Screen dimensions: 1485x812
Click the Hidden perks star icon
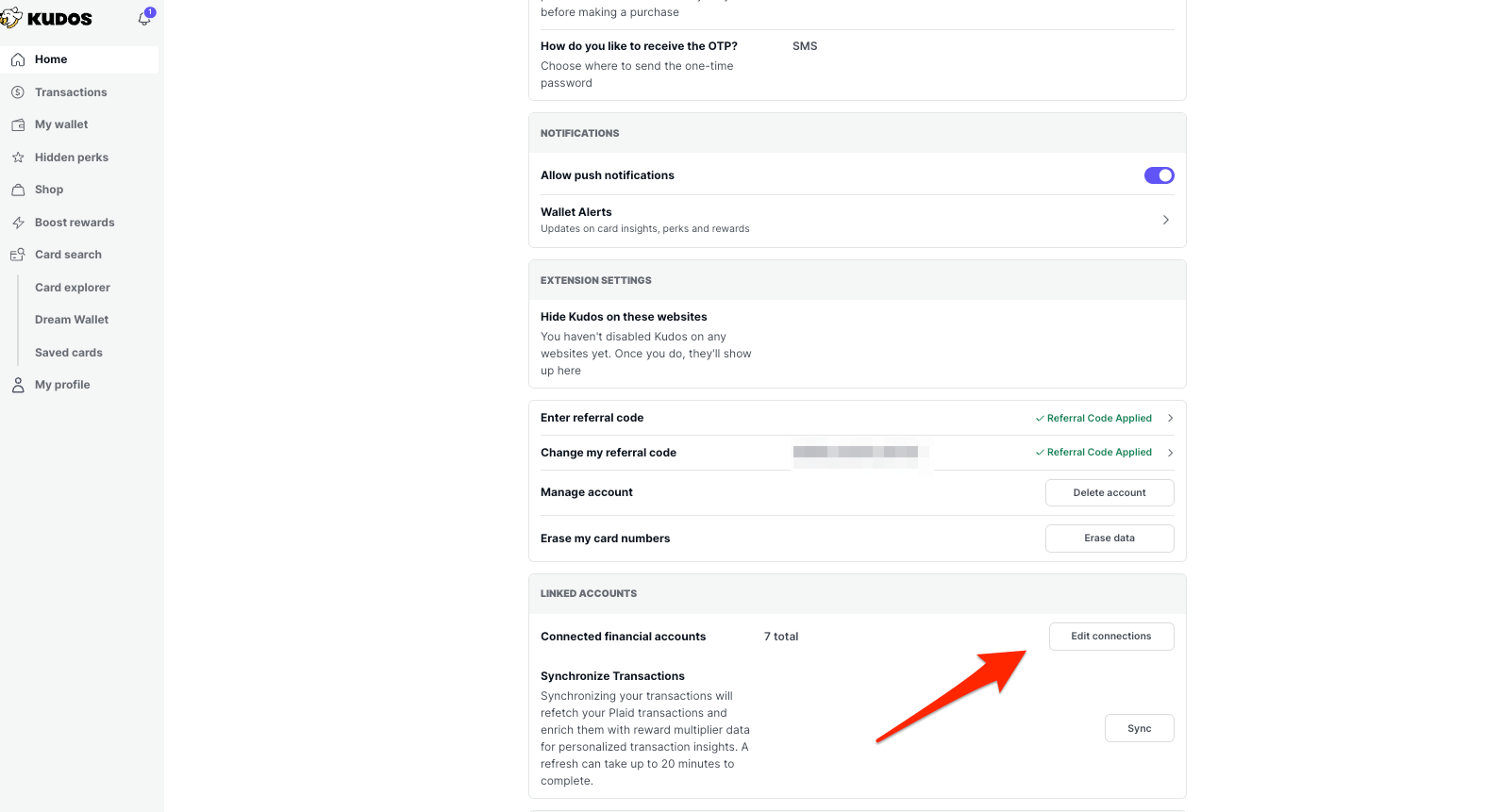(x=18, y=157)
